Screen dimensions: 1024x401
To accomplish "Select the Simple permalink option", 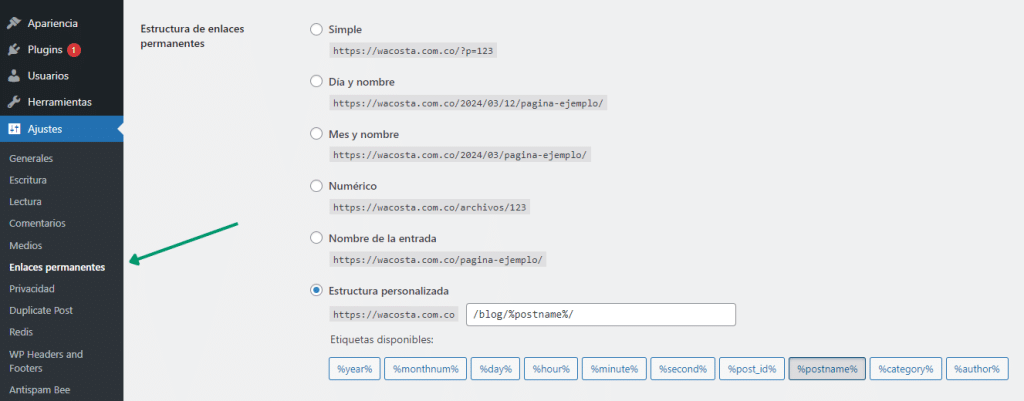I will (x=317, y=29).
